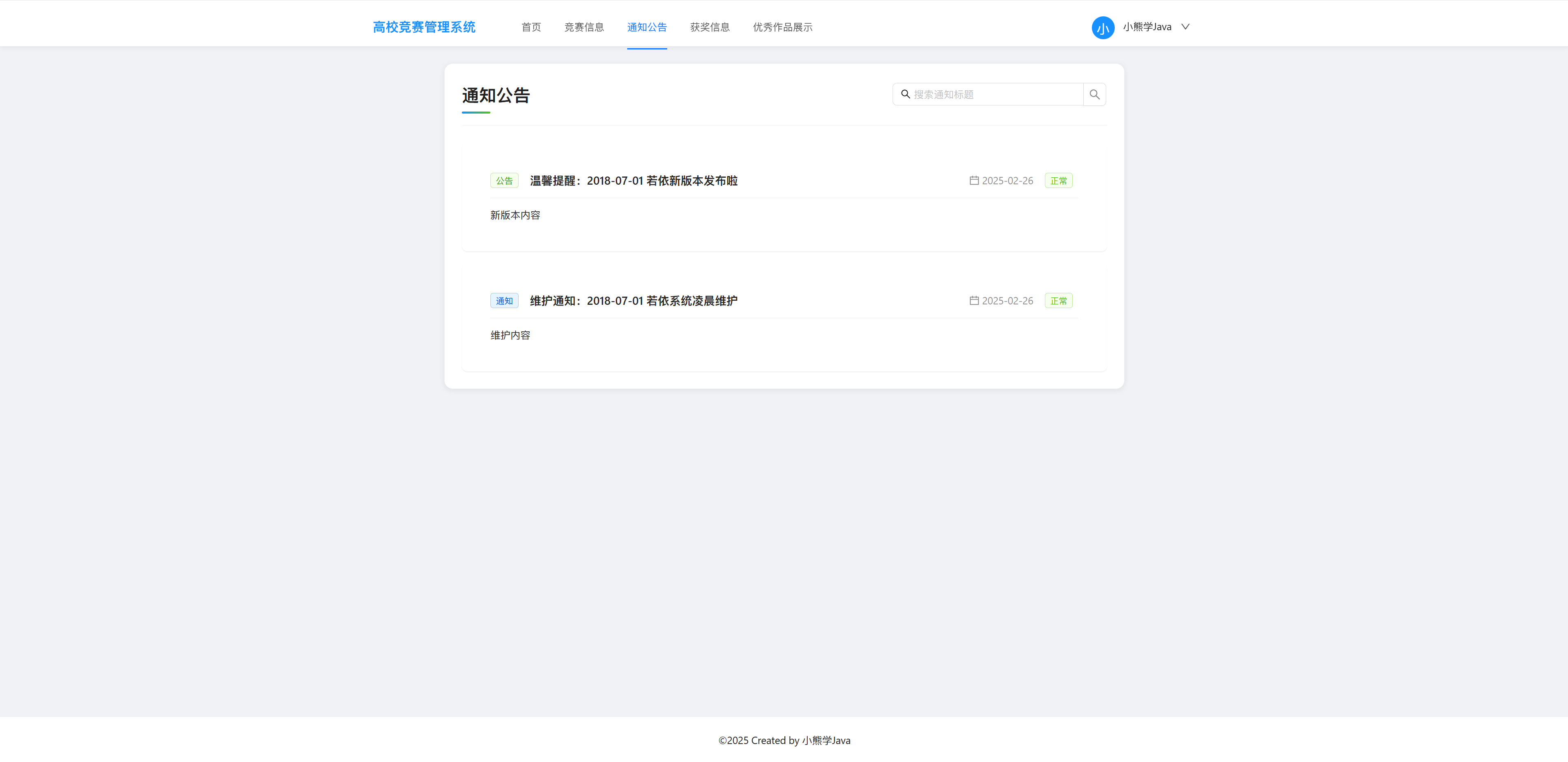This screenshot has height=762, width=1568.
Task: Click date 2025-02-26 of 温馨提醒 notice
Action: [1007, 181]
